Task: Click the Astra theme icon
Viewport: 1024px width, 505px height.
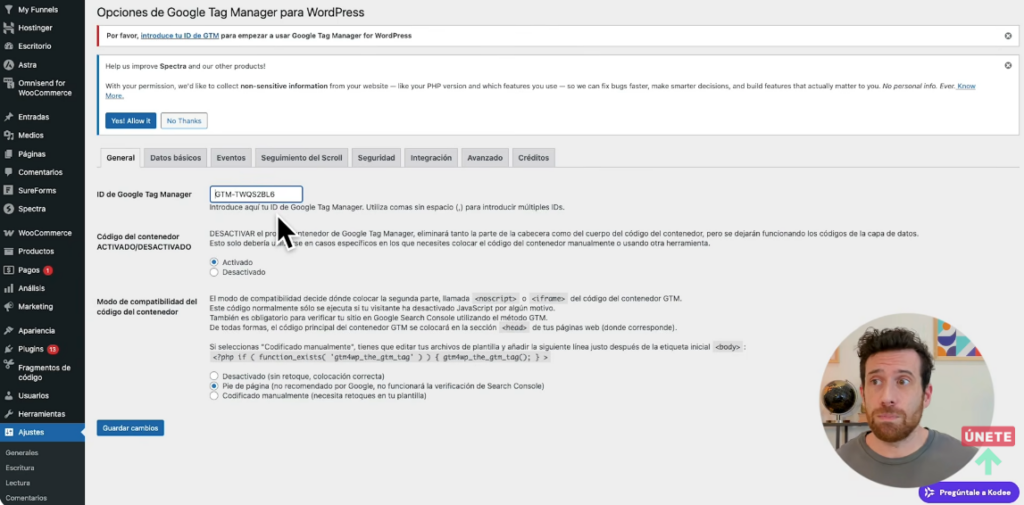Action: click(x=8, y=65)
